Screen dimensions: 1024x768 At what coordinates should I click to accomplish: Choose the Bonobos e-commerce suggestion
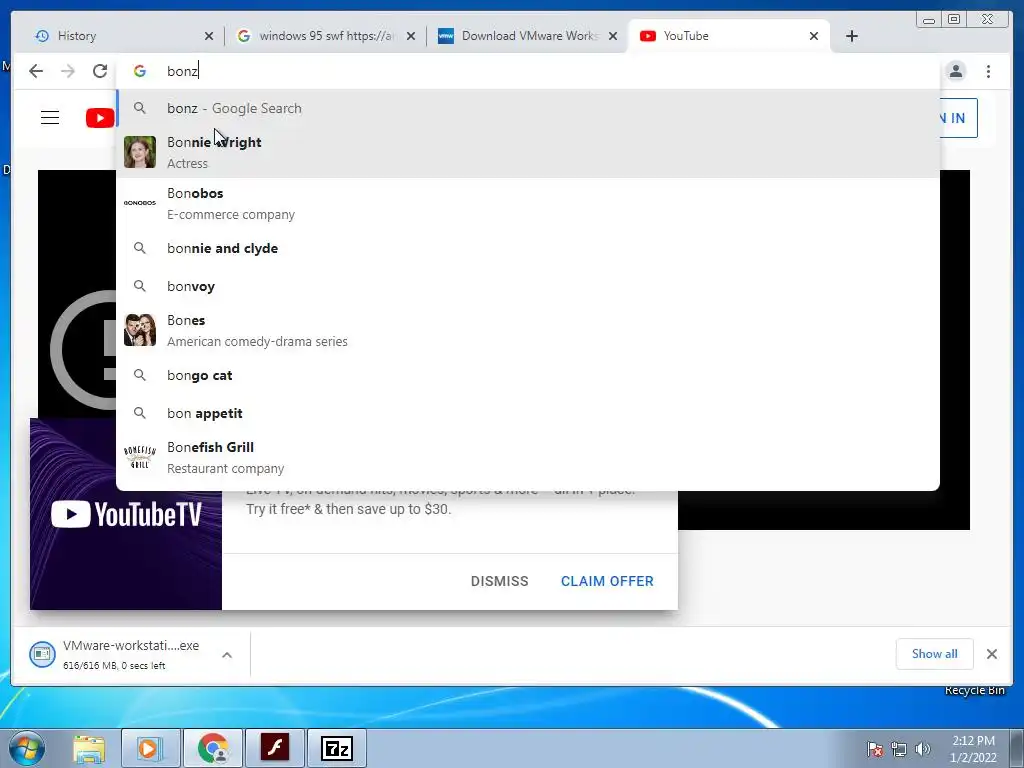point(528,203)
